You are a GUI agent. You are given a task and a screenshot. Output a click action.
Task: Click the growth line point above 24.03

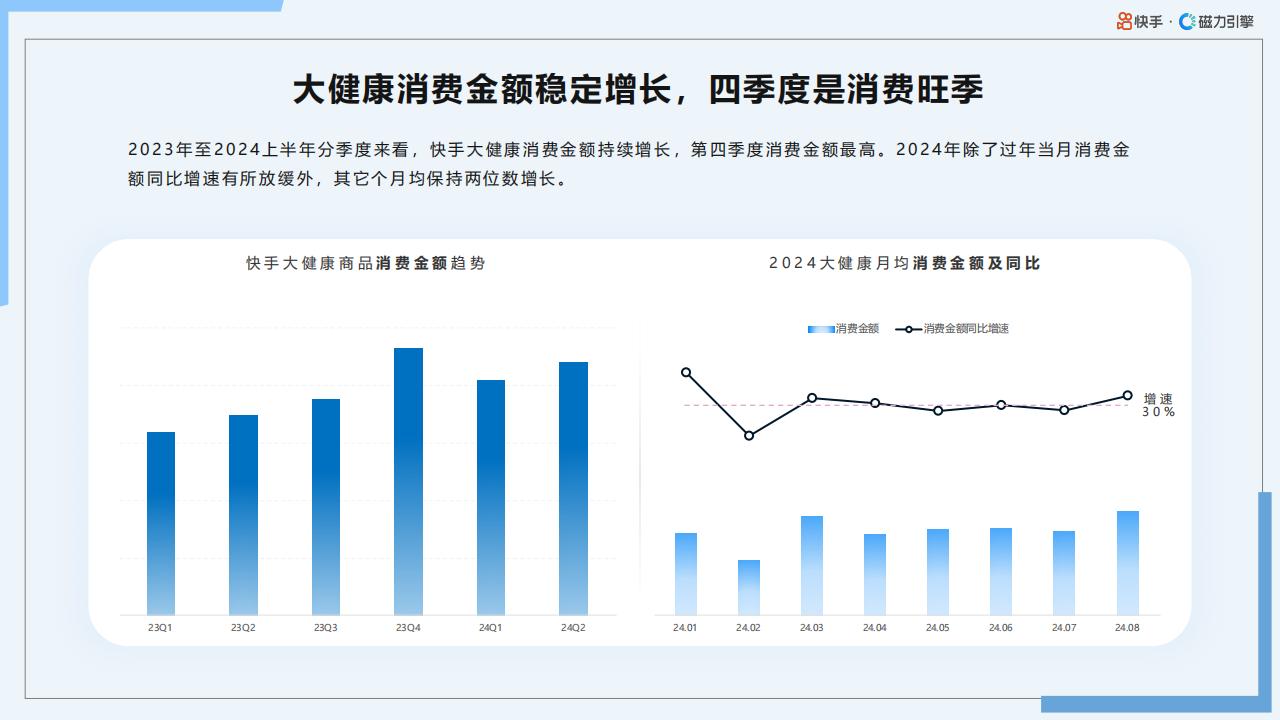point(812,398)
